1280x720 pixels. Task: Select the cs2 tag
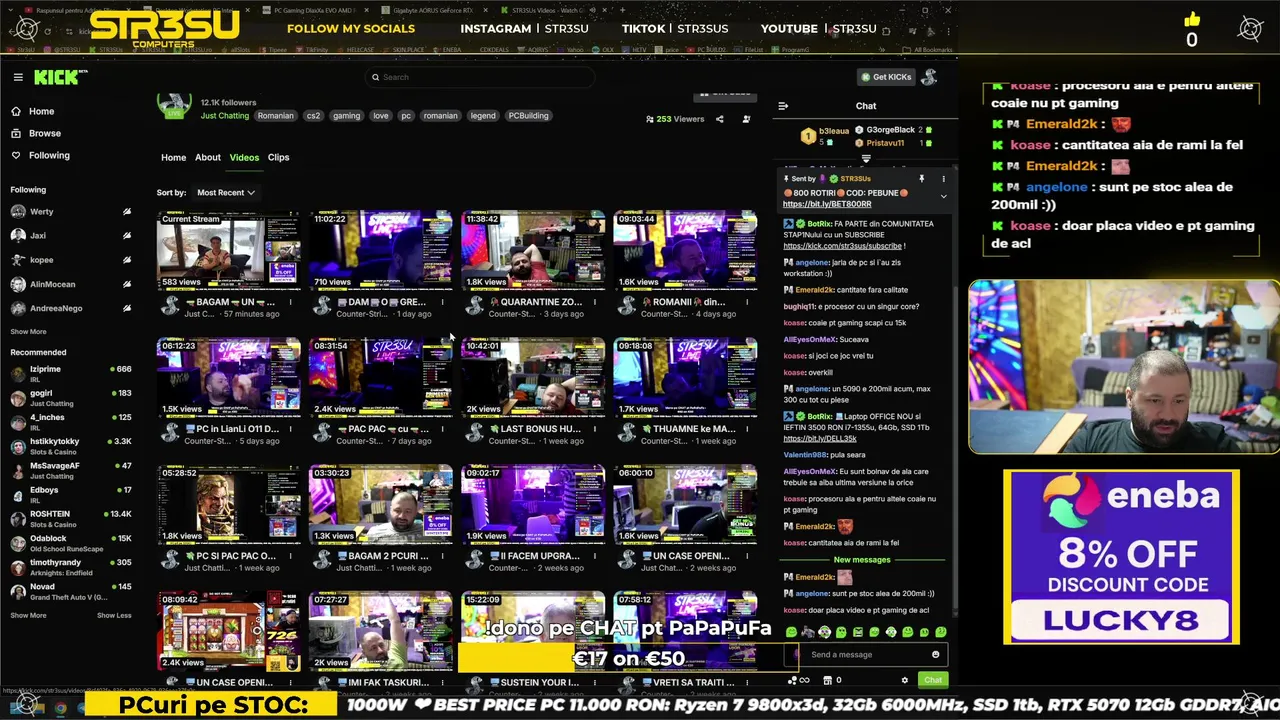pos(313,115)
